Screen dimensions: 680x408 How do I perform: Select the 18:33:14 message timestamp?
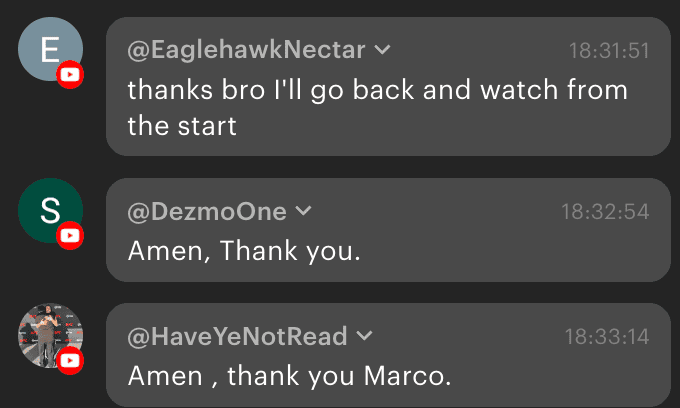point(607,336)
